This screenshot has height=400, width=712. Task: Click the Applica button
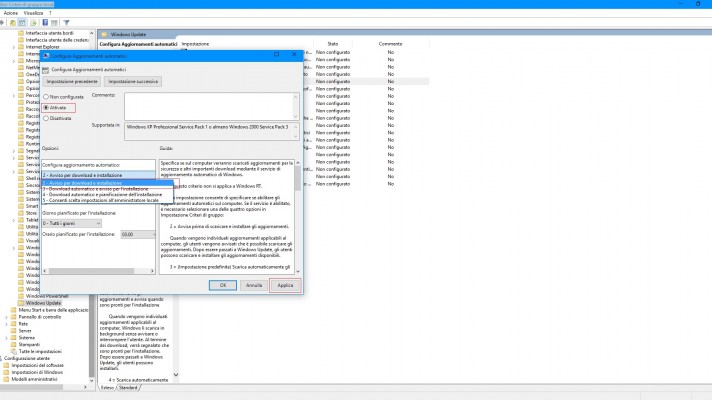(x=285, y=285)
